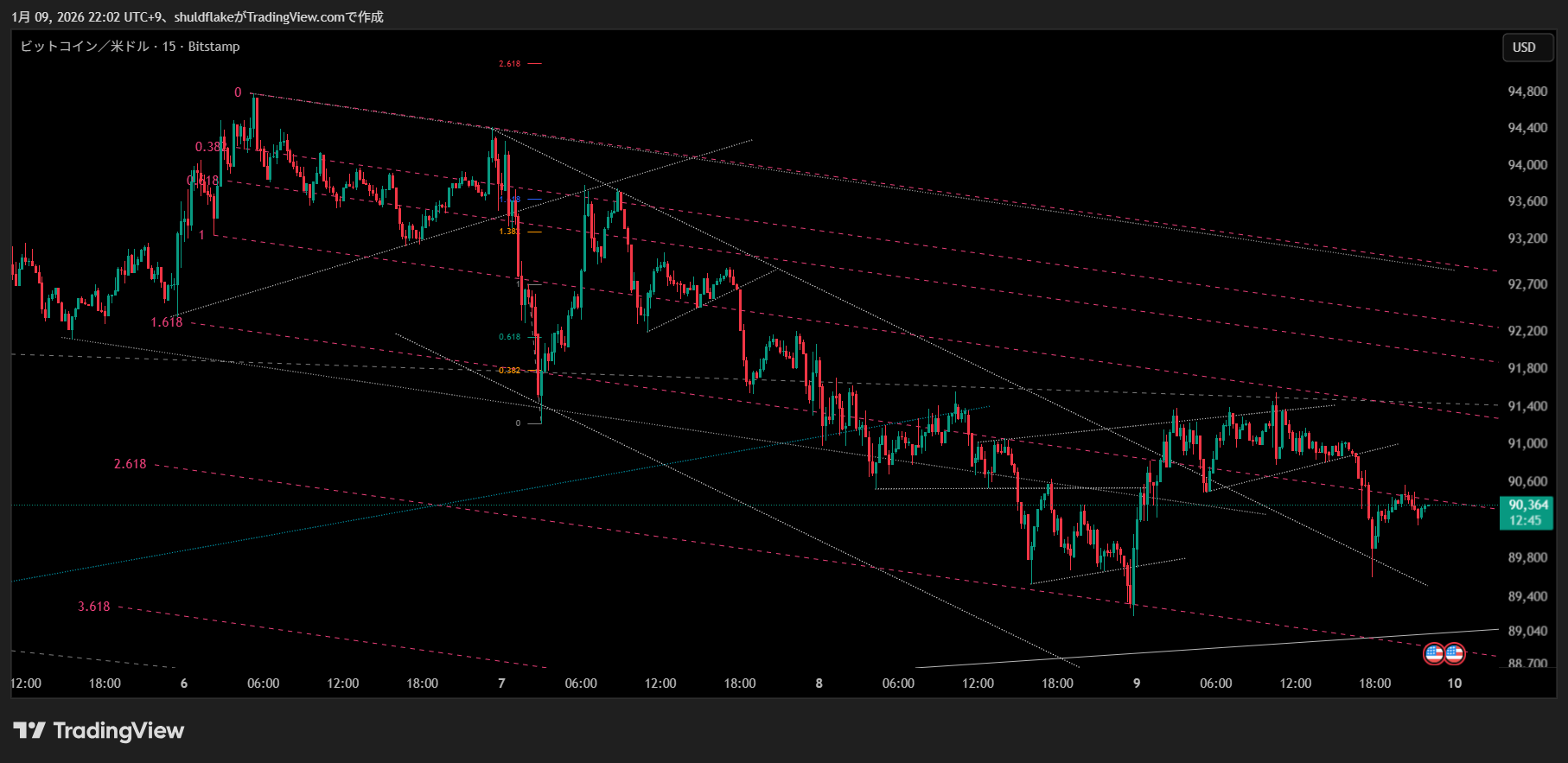Click the date 10 on the time axis
Screen dimensions: 1568x763
click(1455, 684)
